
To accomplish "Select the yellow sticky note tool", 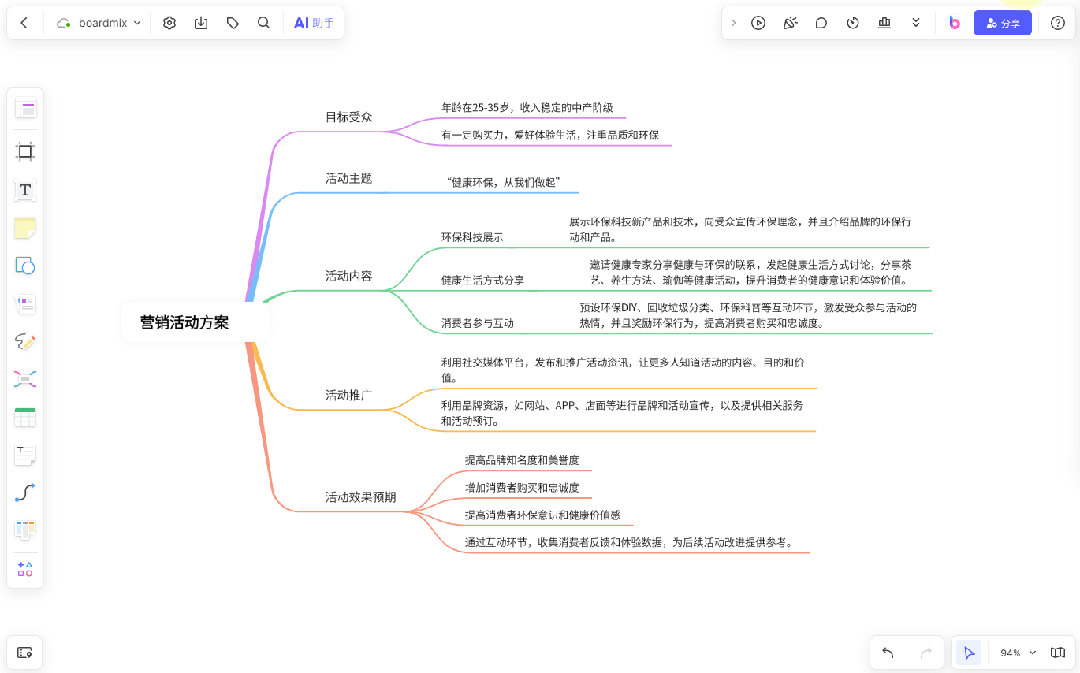I will click(25, 228).
